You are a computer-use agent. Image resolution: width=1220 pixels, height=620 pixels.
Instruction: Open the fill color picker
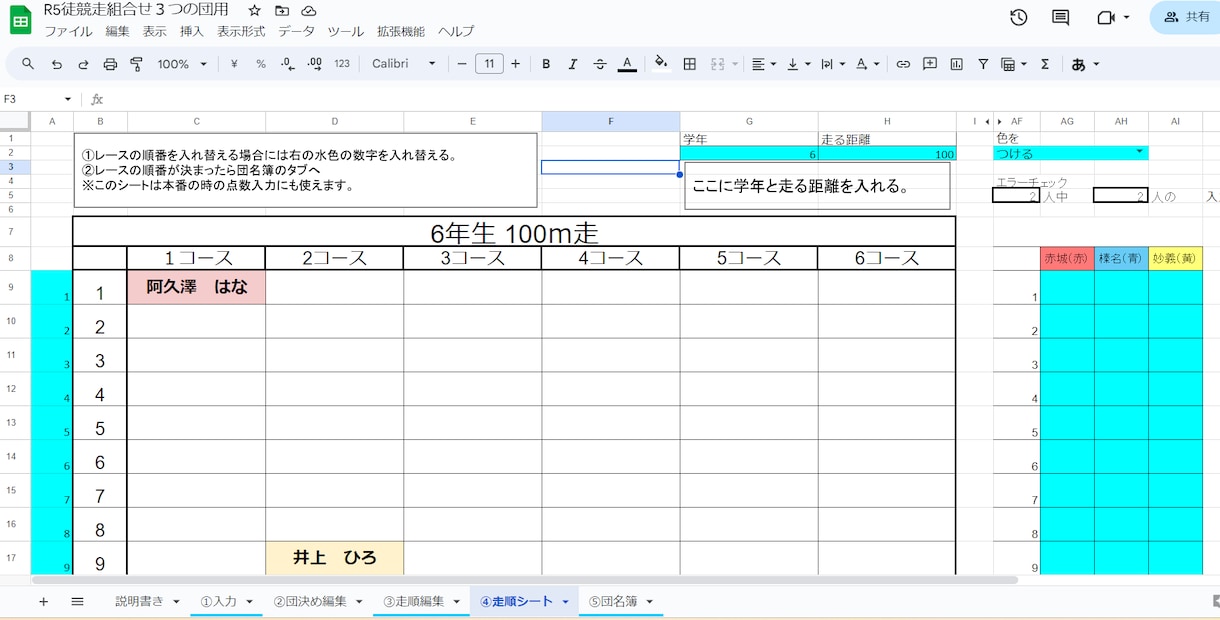point(661,64)
